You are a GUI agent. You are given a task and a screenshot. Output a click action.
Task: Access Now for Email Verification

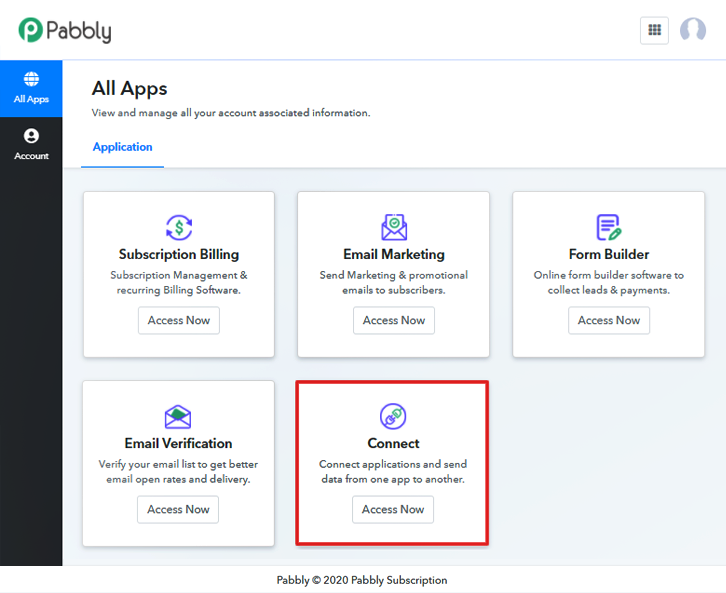click(178, 509)
